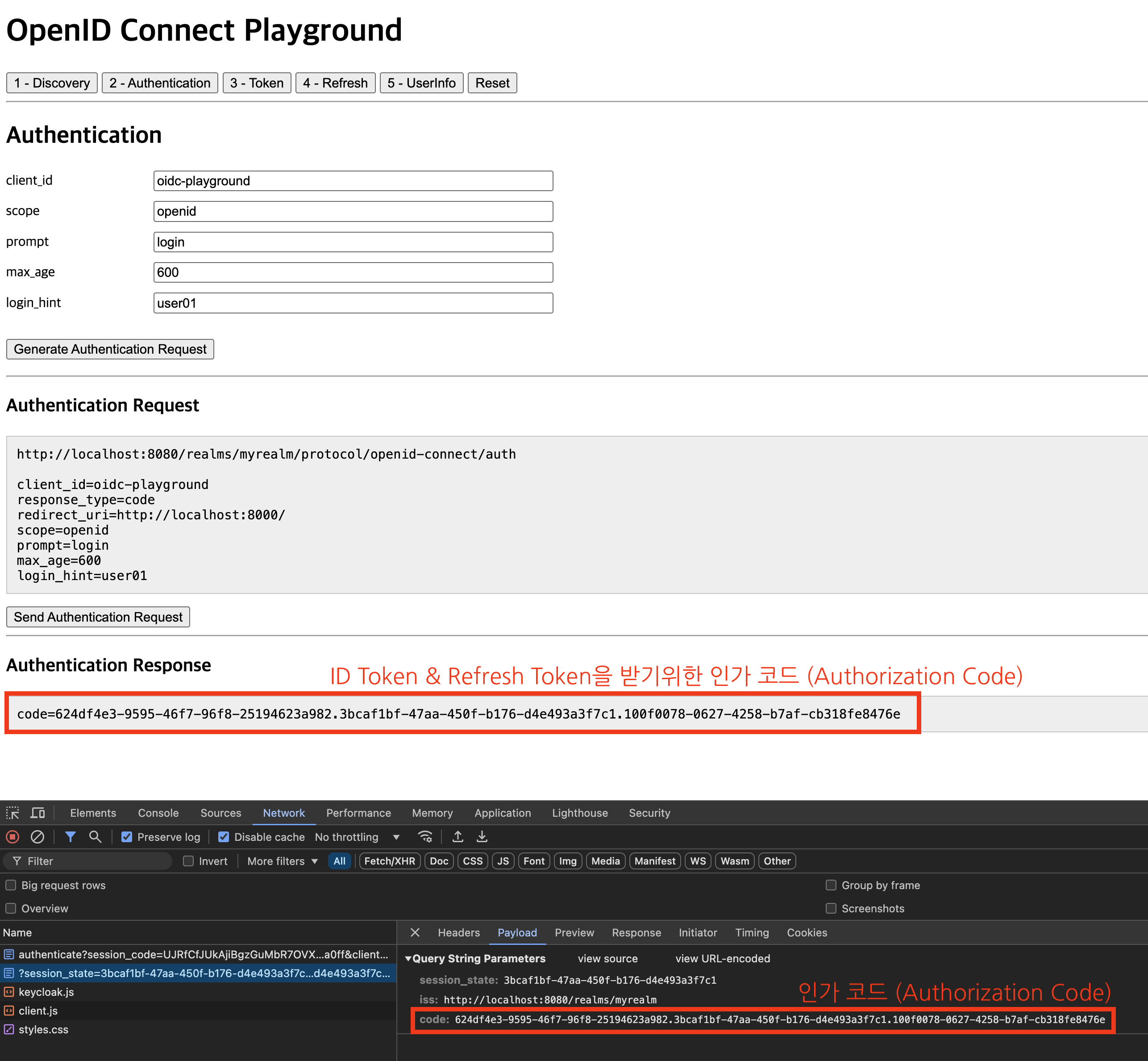Image resolution: width=1148 pixels, height=1061 pixels.
Task: Click the login_hint input field
Action: [353, 303]
